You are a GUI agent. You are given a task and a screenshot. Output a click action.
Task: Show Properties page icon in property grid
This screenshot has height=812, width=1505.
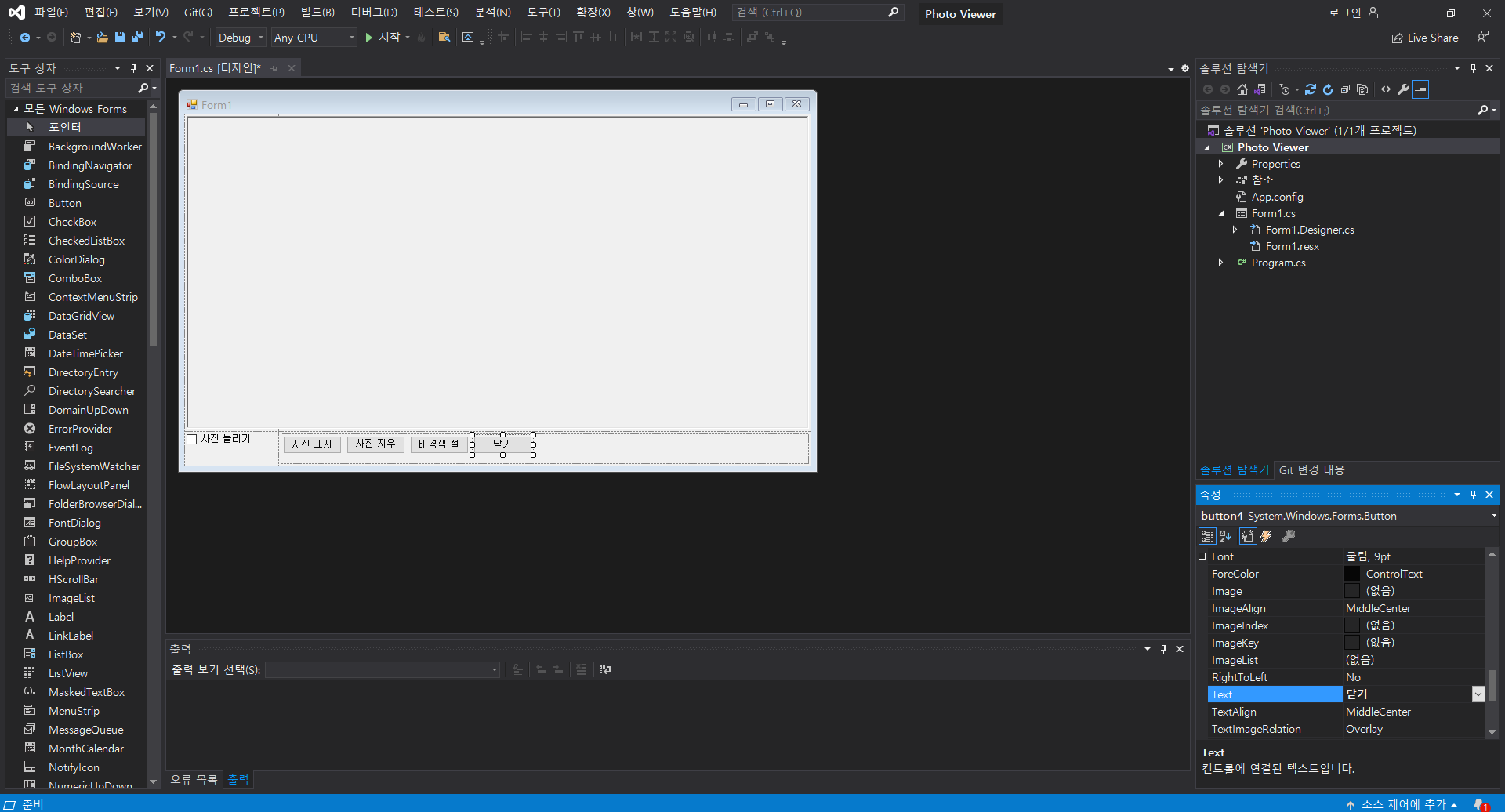click(x=1247, y=536)
